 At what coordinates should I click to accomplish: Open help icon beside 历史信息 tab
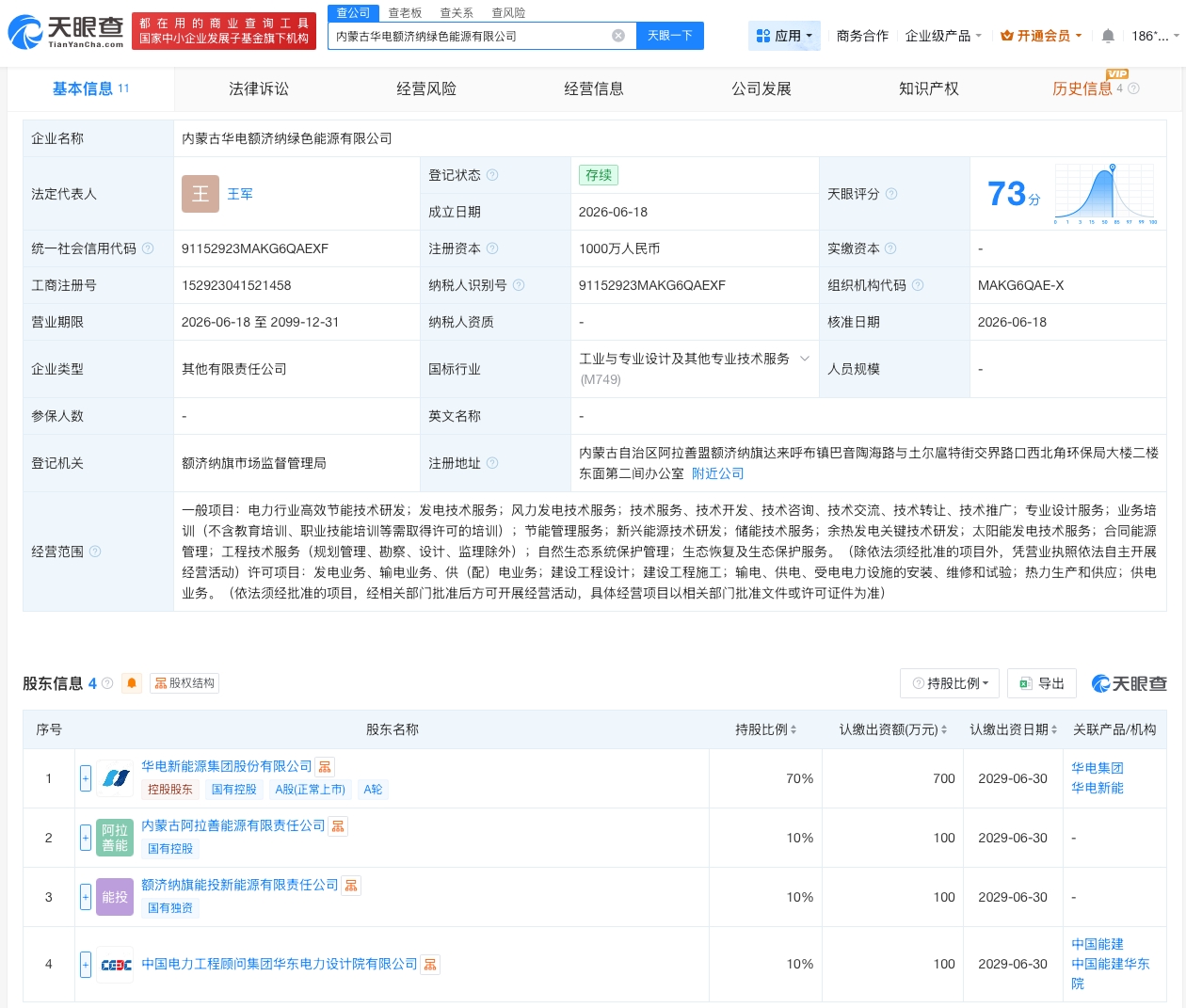click(1133, 88)
